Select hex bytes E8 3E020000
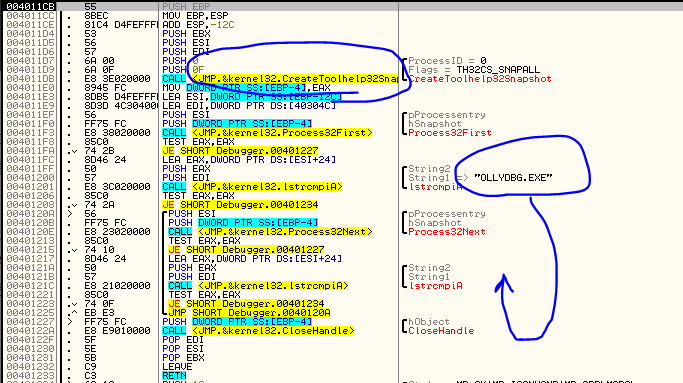This screenshot has height=383, width=683. (x=117, y=79)
